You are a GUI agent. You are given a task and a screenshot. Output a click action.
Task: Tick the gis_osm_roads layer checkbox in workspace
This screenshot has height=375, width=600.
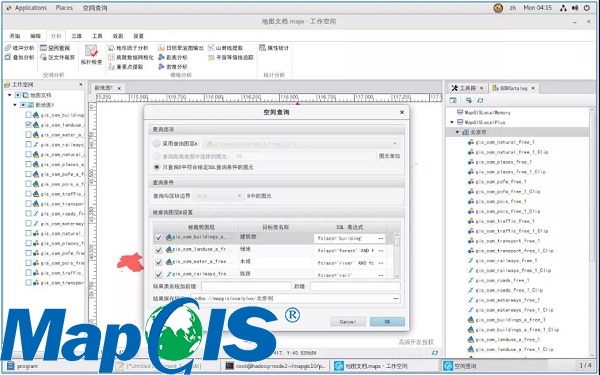(28, 214)
